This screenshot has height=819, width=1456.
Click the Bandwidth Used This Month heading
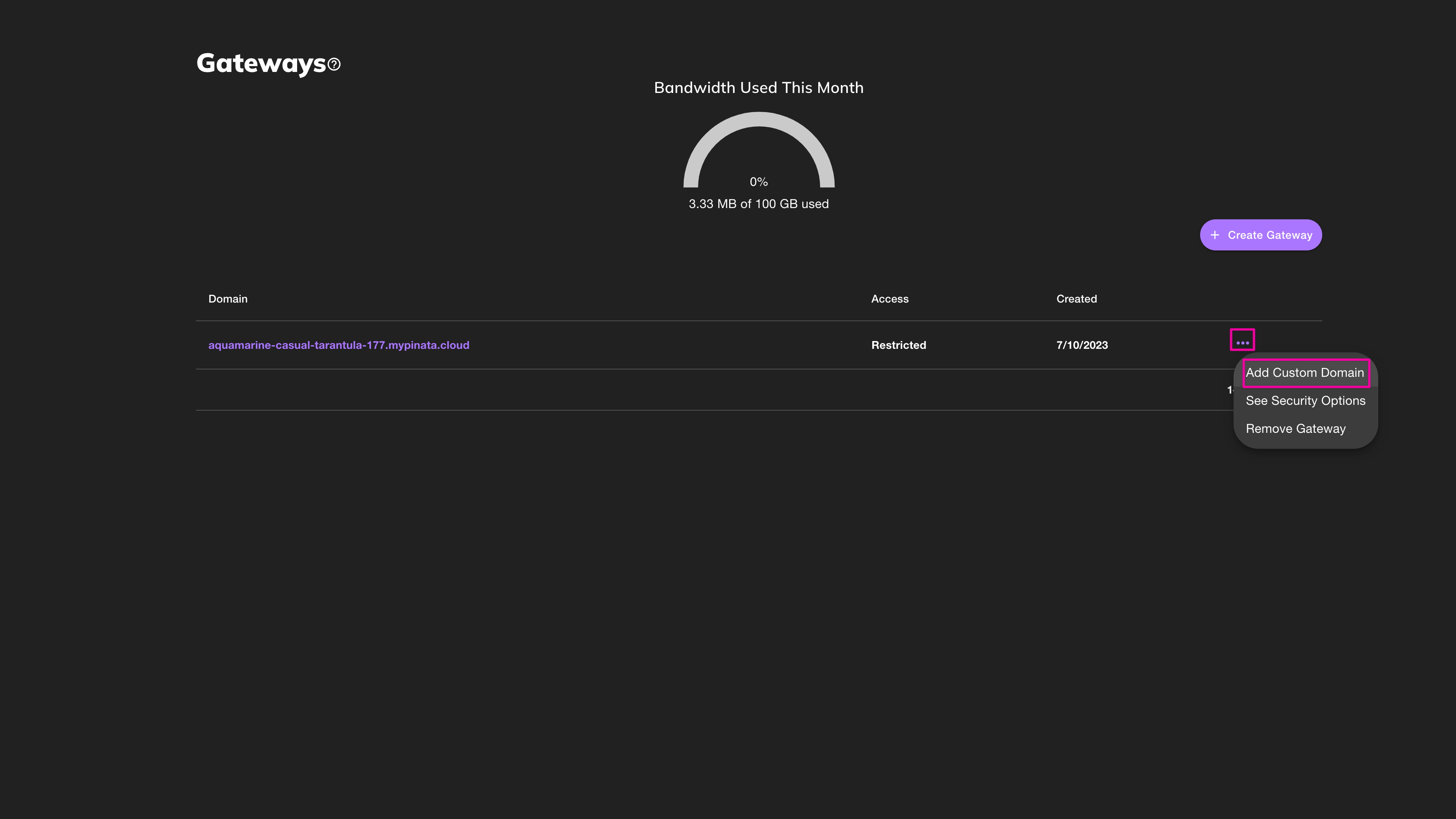(x=758, y=87)
